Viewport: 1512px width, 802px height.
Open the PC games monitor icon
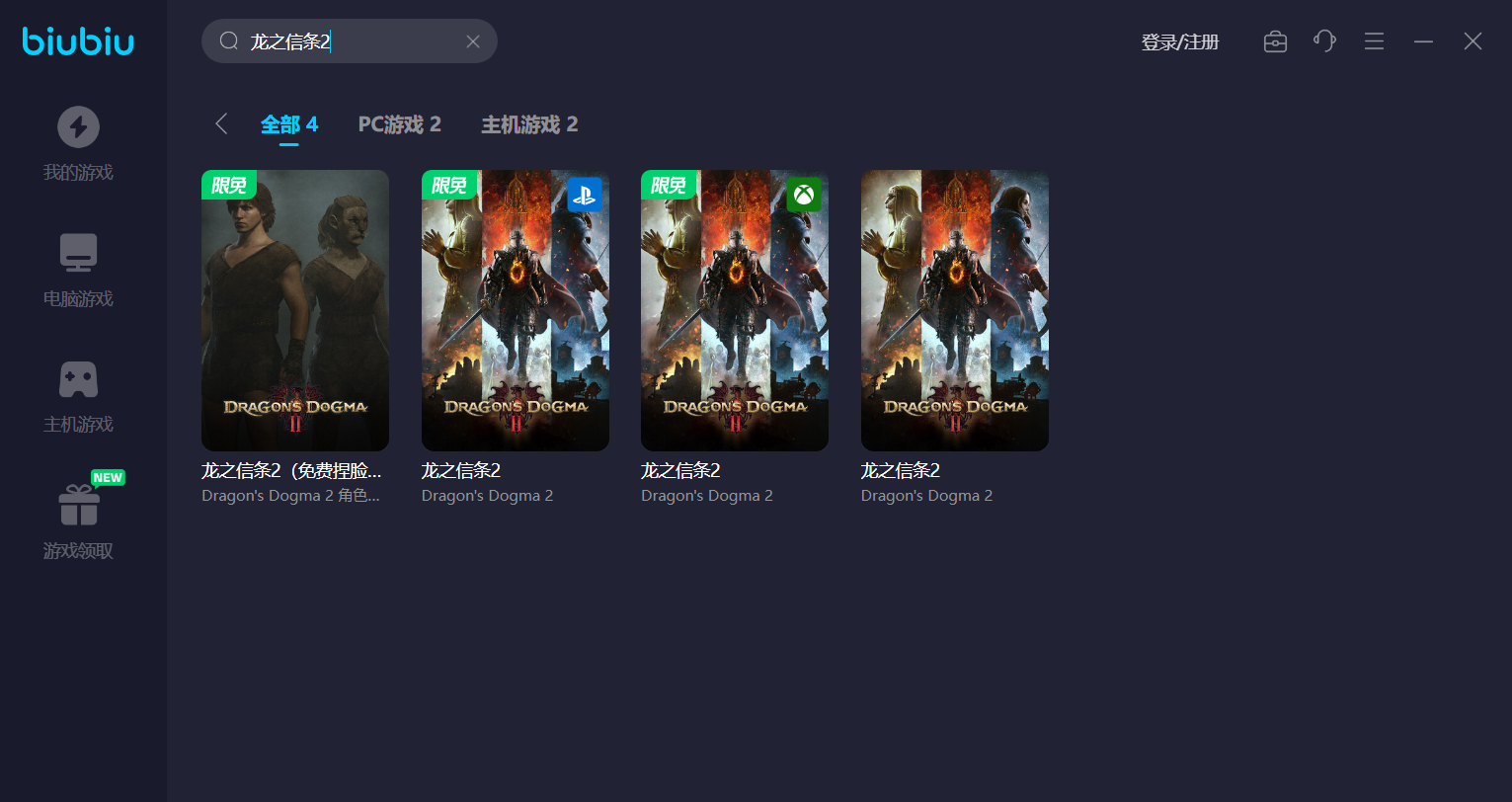(78, 253)
